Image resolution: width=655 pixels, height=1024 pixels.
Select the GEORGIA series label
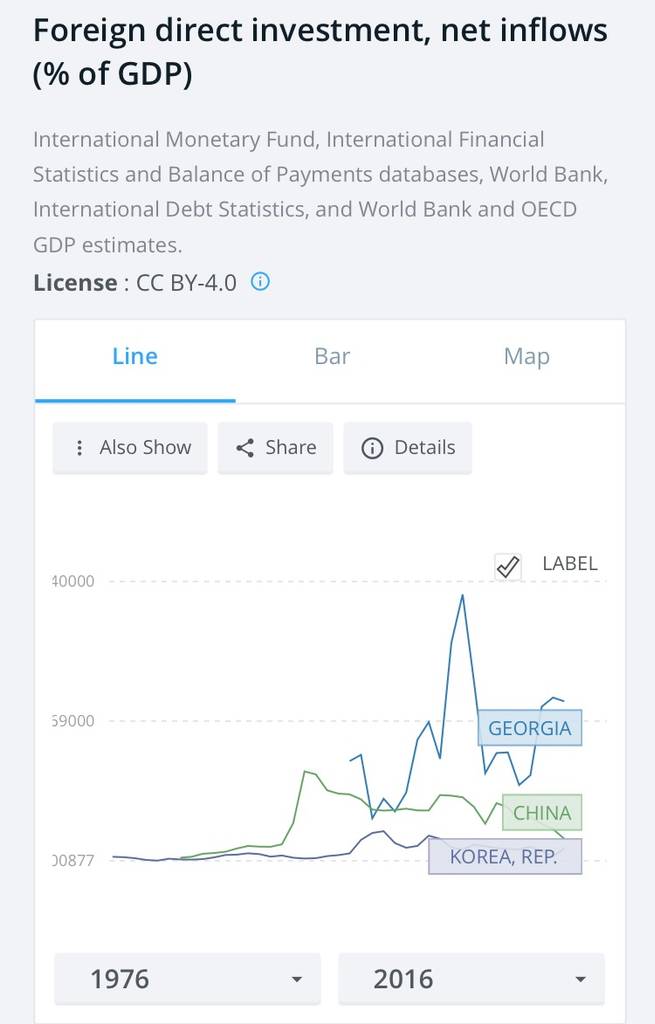tap(530, 728)
